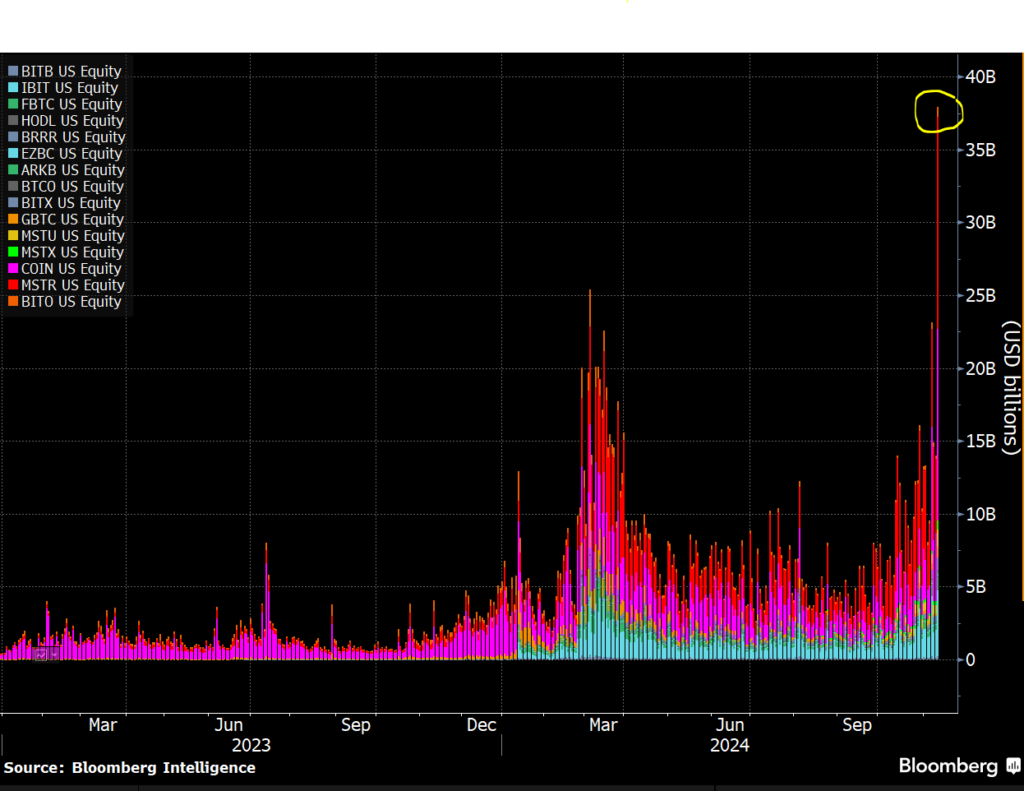Click the Bloomberg logo text
1024x791 pixels.
(948, 766)
